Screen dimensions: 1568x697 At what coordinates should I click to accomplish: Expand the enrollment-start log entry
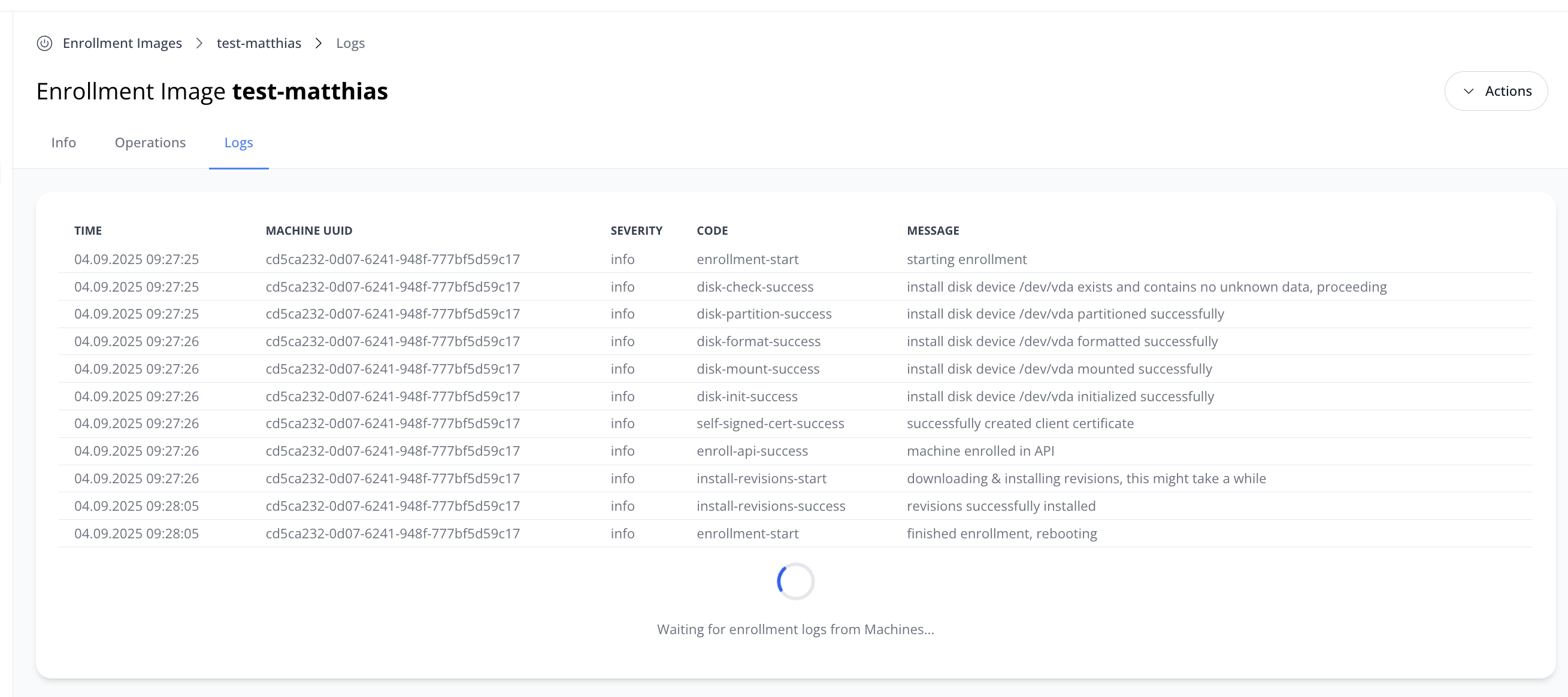tap(747, 259)
